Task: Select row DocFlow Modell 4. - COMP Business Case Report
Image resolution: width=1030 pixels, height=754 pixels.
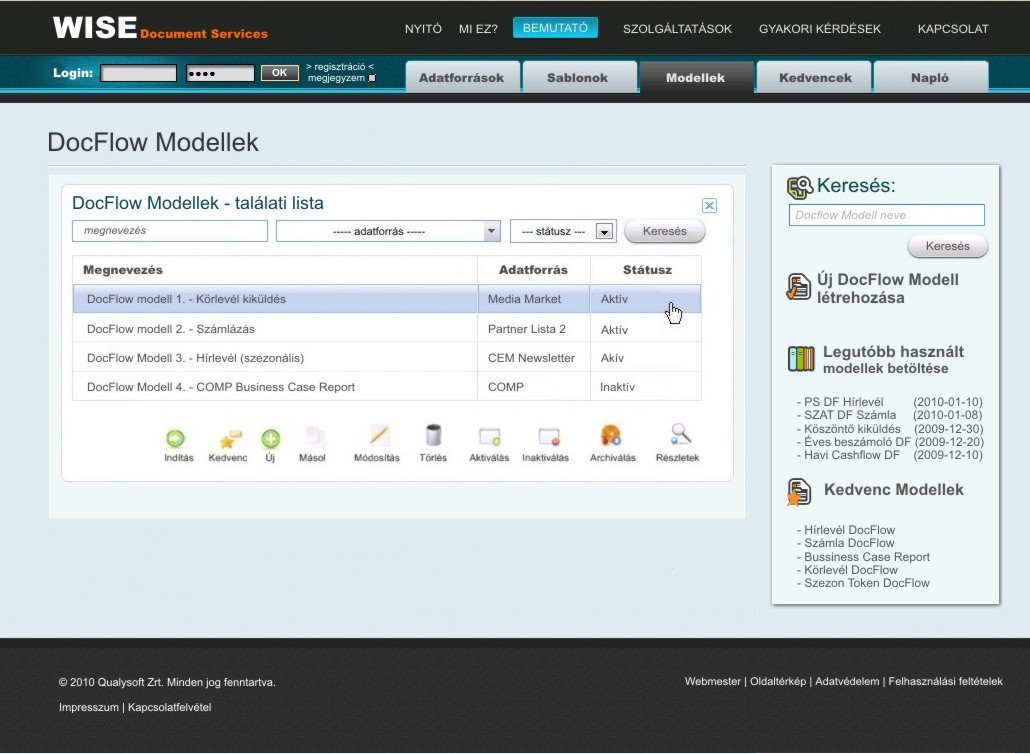Action: [x=387, y=387]
